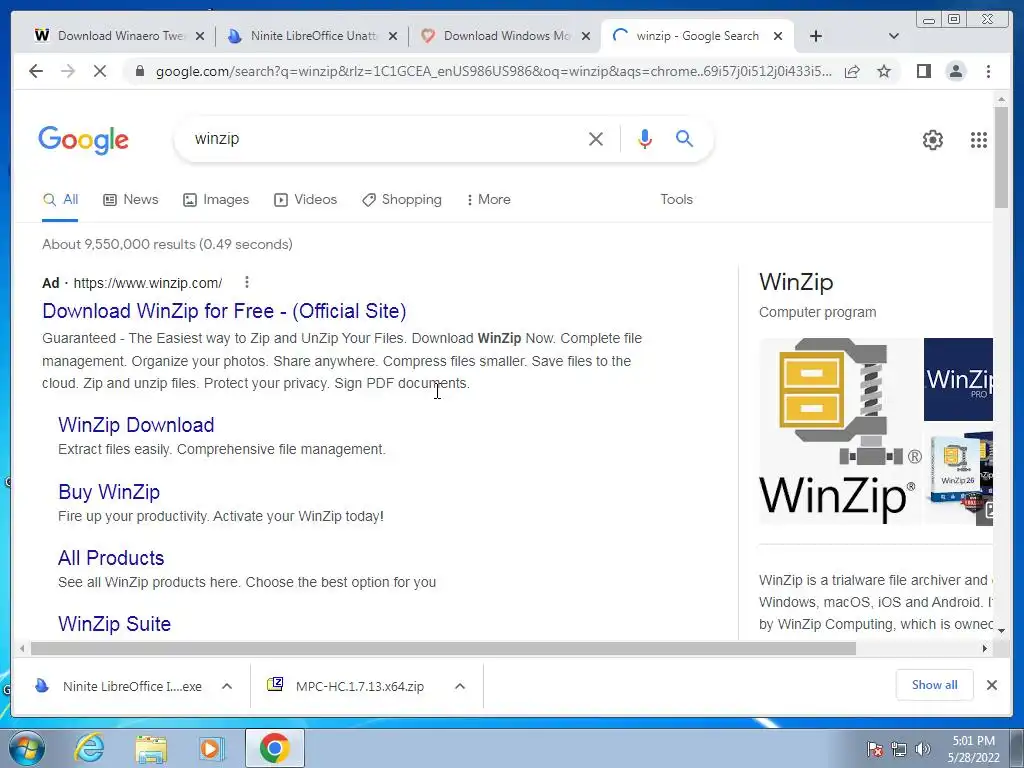Screen dimensions: 1024x768
Task: Open Google quick settings gear
Action: pyautogui.click(x=933, y=140)
